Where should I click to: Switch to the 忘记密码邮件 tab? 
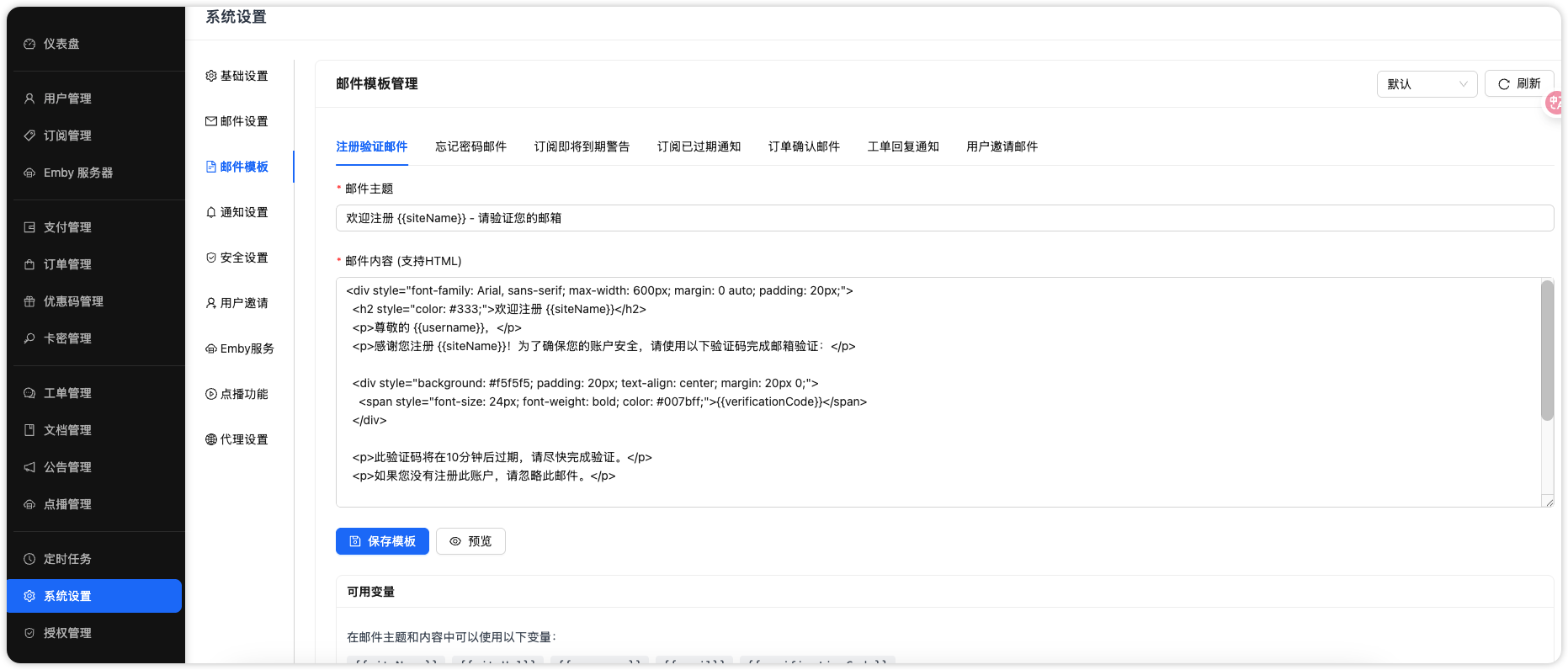pyautogui.click(x=470, y=146)
